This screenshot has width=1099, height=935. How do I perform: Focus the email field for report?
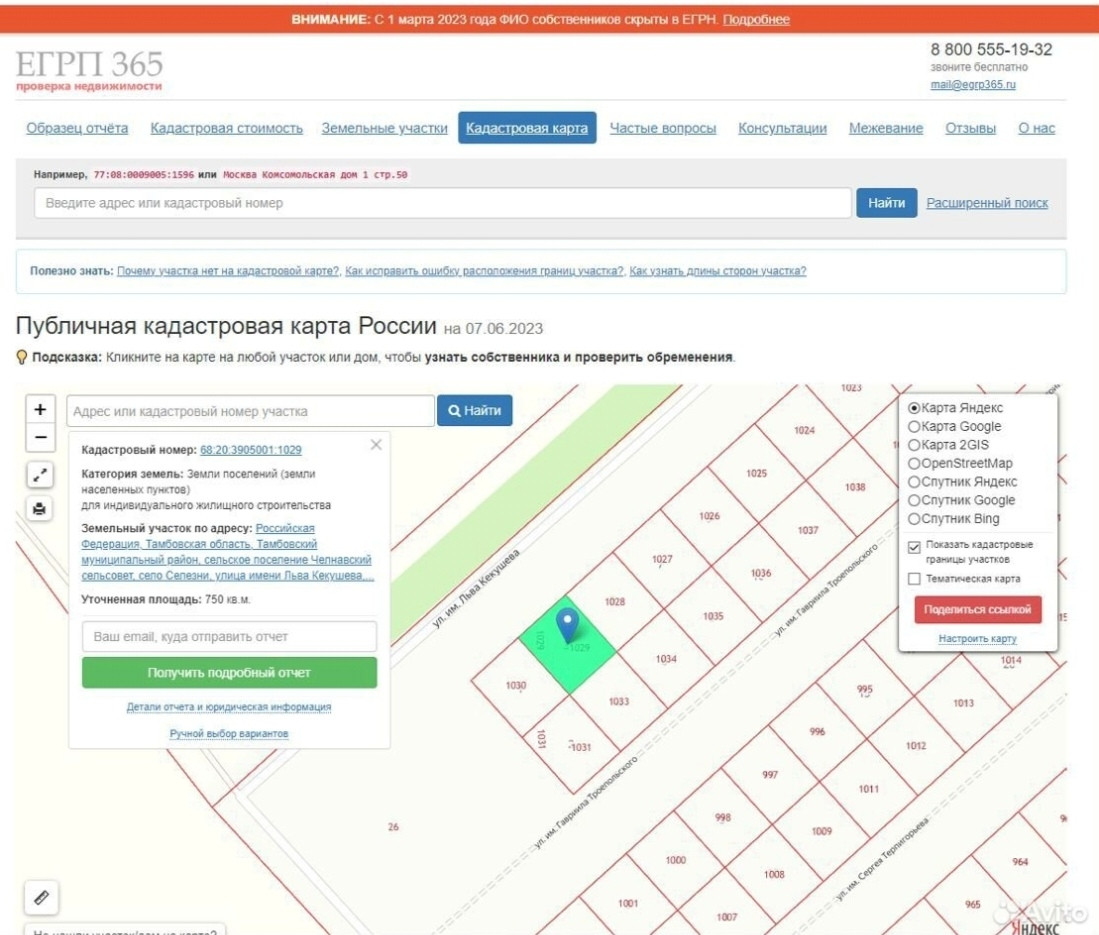click(x=229, y=637)
